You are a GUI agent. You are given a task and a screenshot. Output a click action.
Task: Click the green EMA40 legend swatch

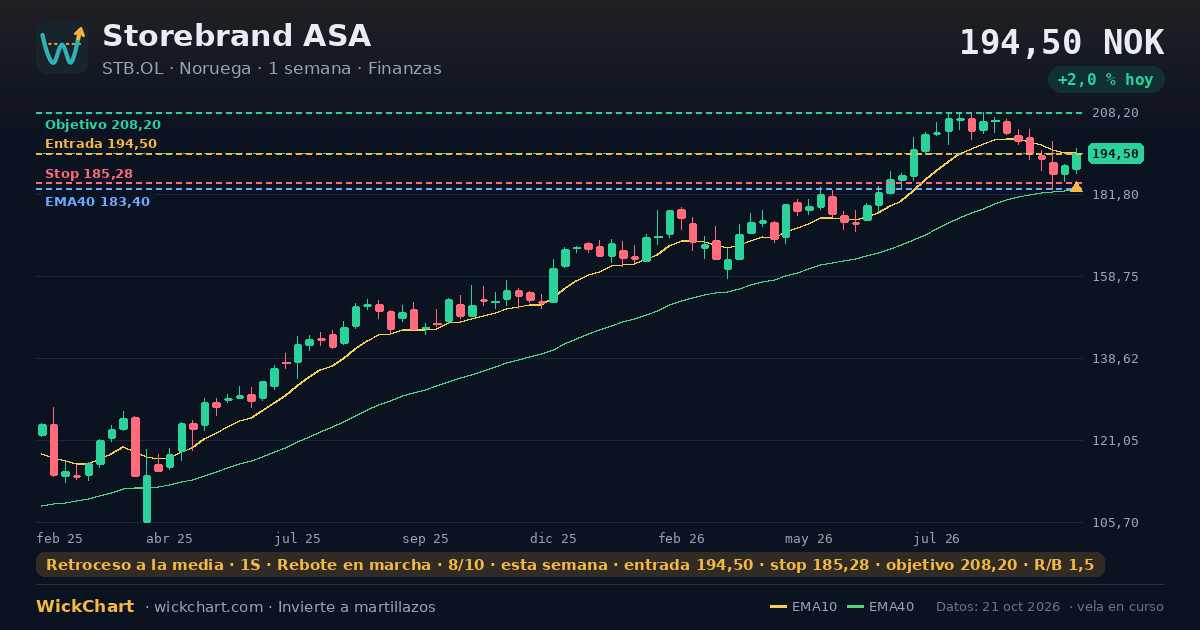(855, 607)
